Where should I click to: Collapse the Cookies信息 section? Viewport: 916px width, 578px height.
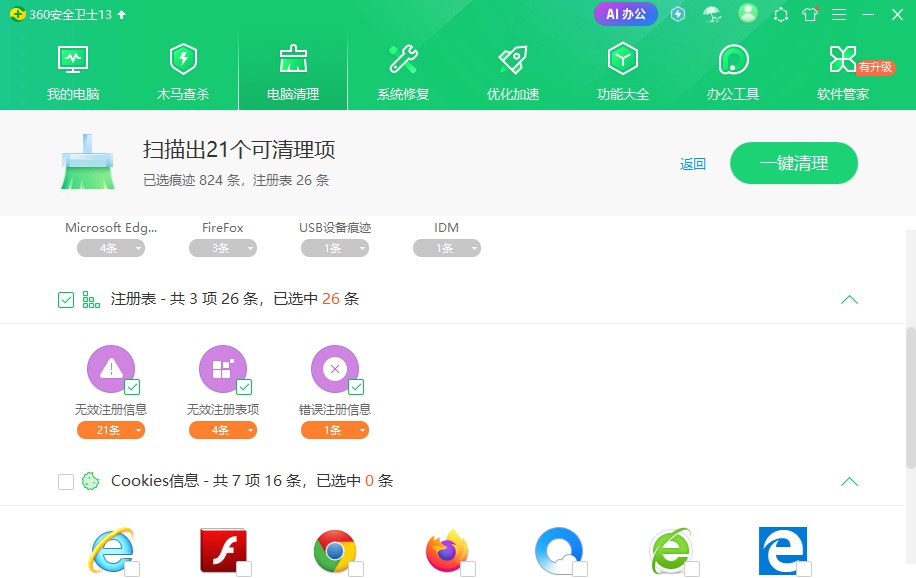[x=849, y=482]
